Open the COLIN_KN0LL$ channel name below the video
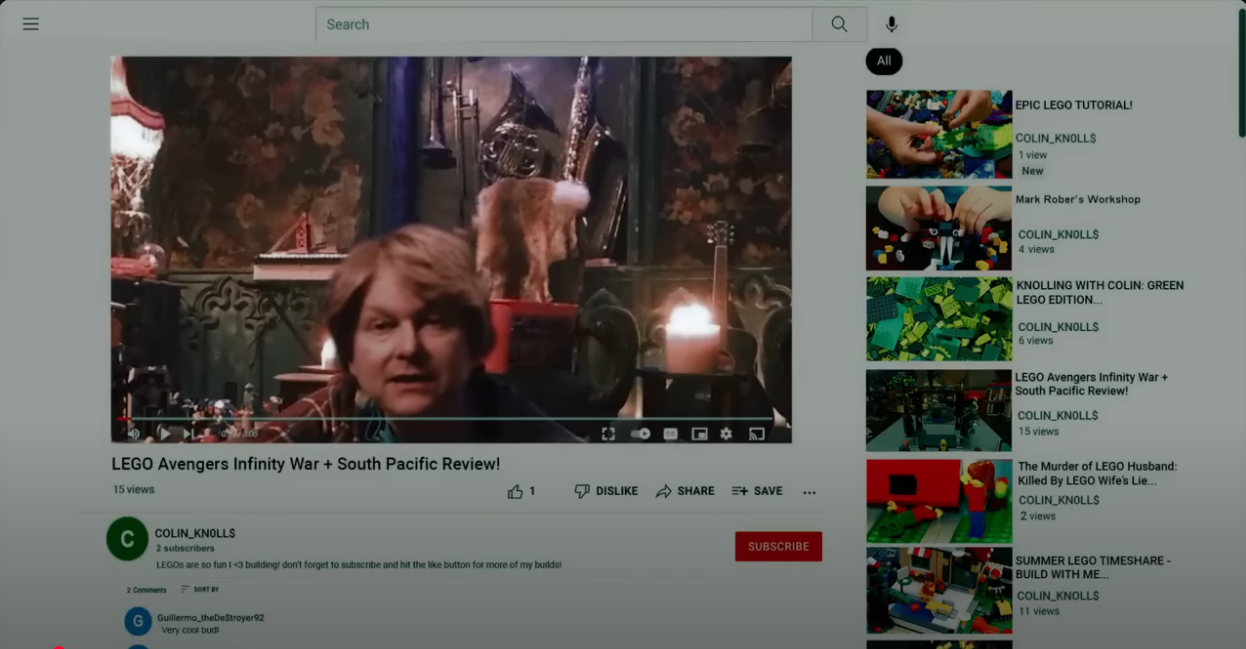1246x649 pixels. [195, 533]
